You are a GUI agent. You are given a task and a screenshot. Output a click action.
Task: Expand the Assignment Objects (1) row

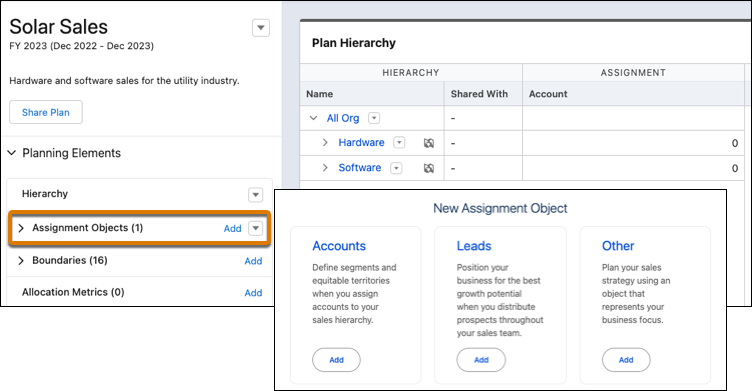point(21,228)
